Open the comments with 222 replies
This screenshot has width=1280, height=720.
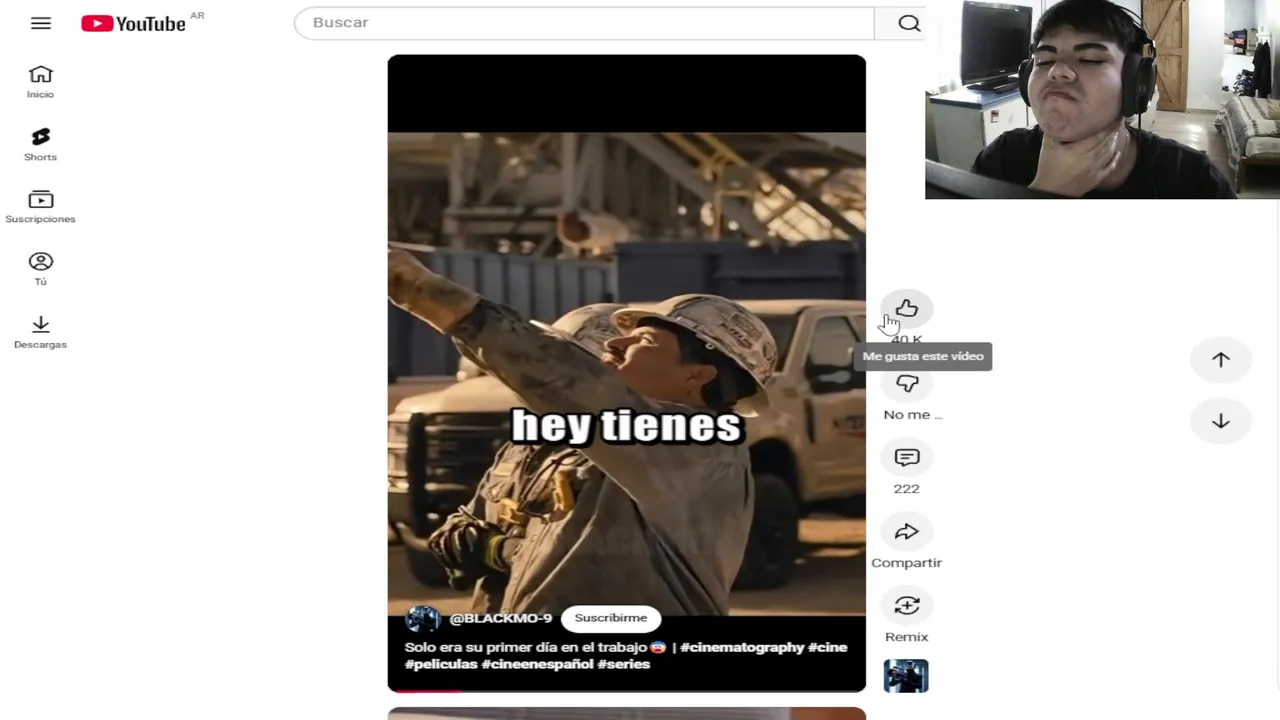pyautogui.click(x=907, y=458)
